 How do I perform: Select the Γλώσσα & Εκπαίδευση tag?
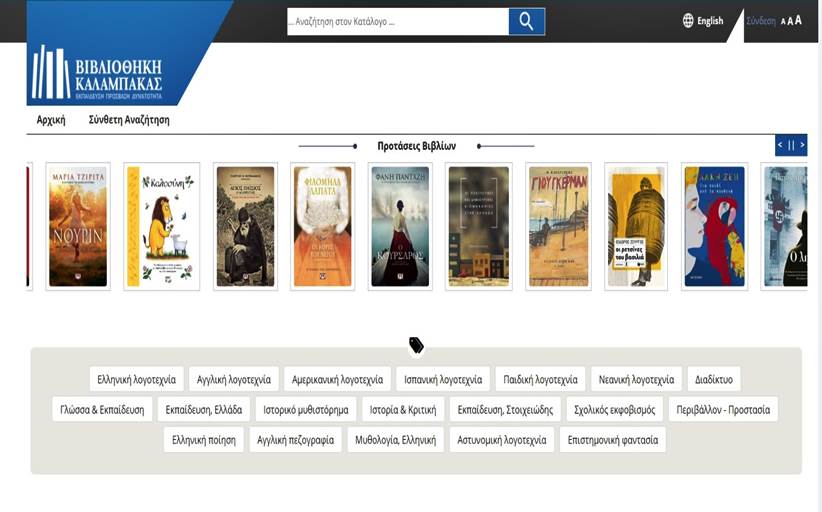point(102,409)
